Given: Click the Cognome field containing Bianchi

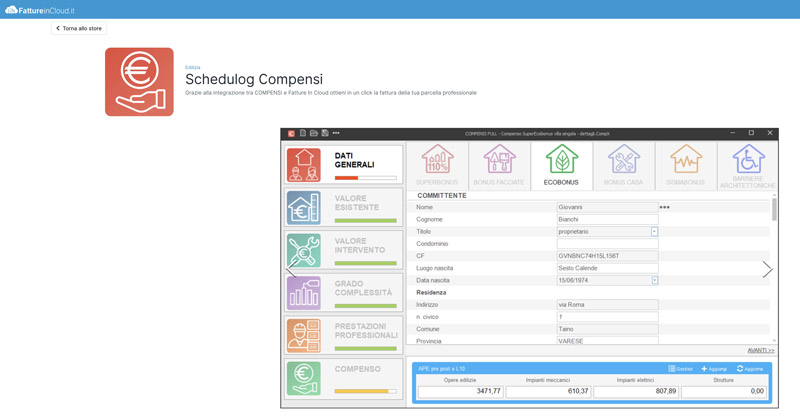Looking at the screenshot, I should [607, 219].
